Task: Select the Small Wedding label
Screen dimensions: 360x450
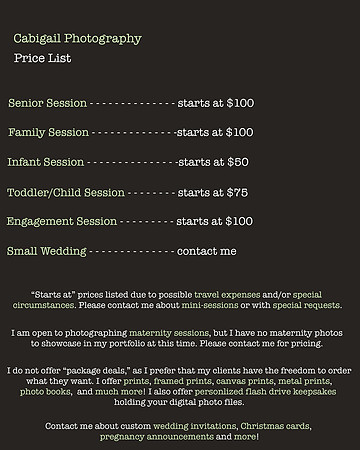Action: (47, 251)
